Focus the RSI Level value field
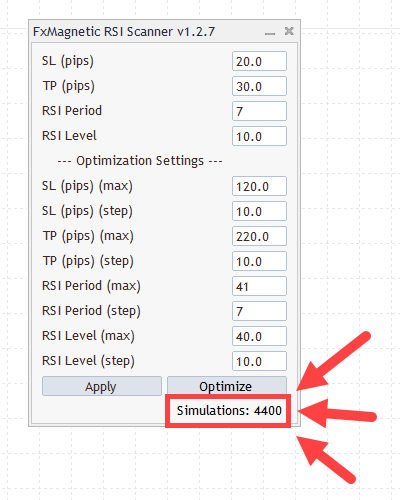The height and width of the screenshot is (500, 400). pos(259,136)
